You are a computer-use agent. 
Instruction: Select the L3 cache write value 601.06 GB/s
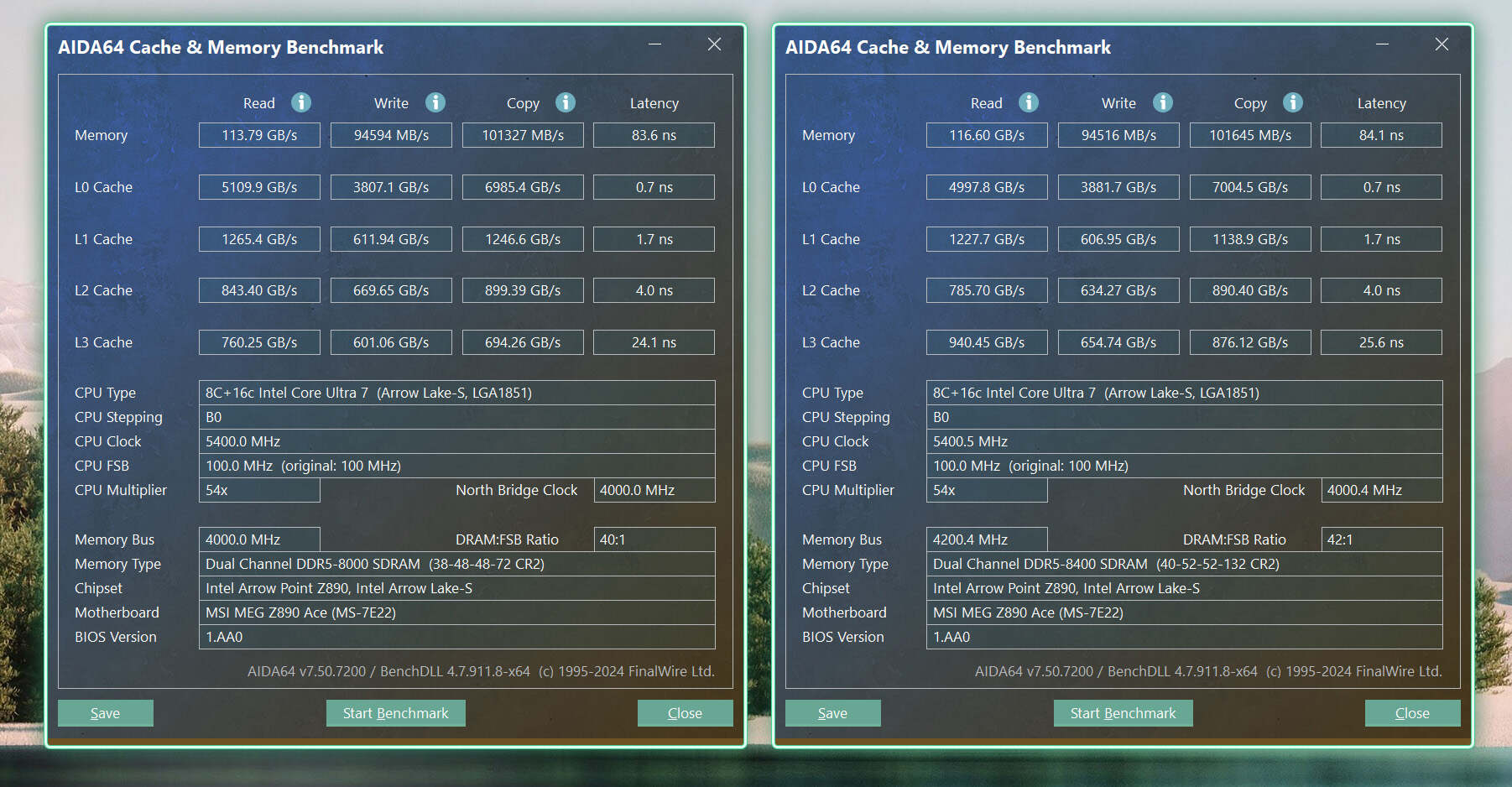point(391,342)
